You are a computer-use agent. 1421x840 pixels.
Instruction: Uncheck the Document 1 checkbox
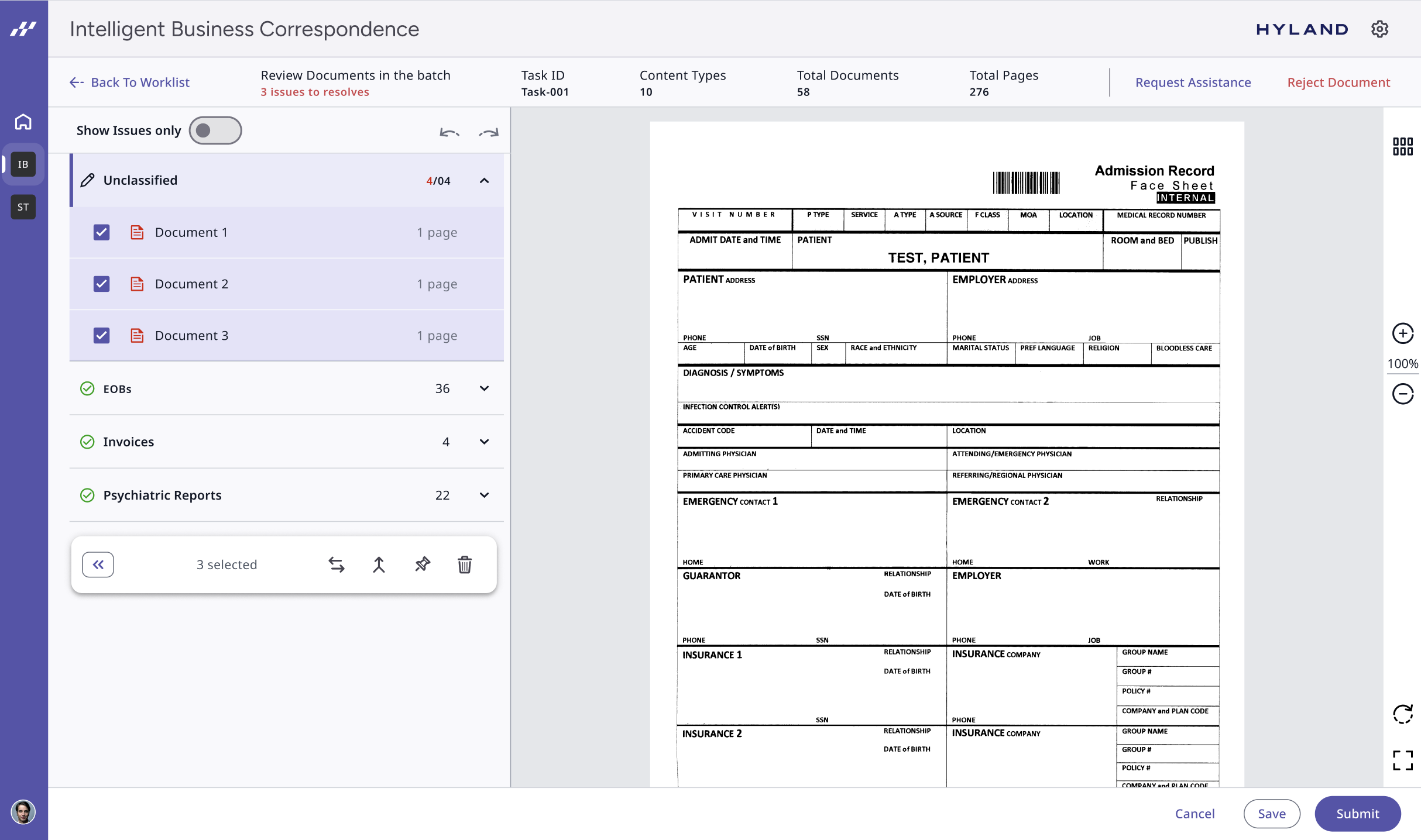pos(102,232)
